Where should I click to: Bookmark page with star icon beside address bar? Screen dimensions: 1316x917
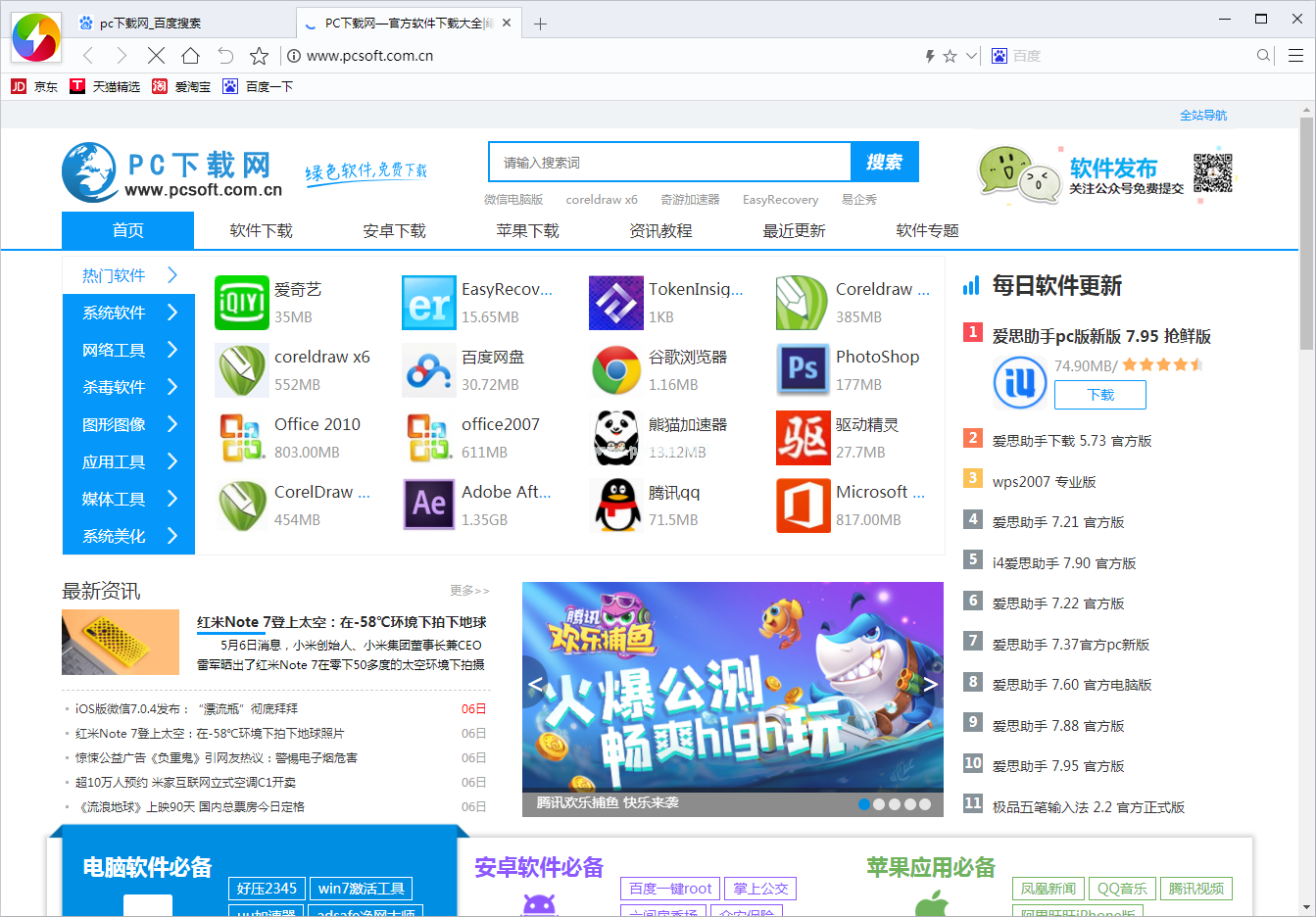(x=259, y=56)
